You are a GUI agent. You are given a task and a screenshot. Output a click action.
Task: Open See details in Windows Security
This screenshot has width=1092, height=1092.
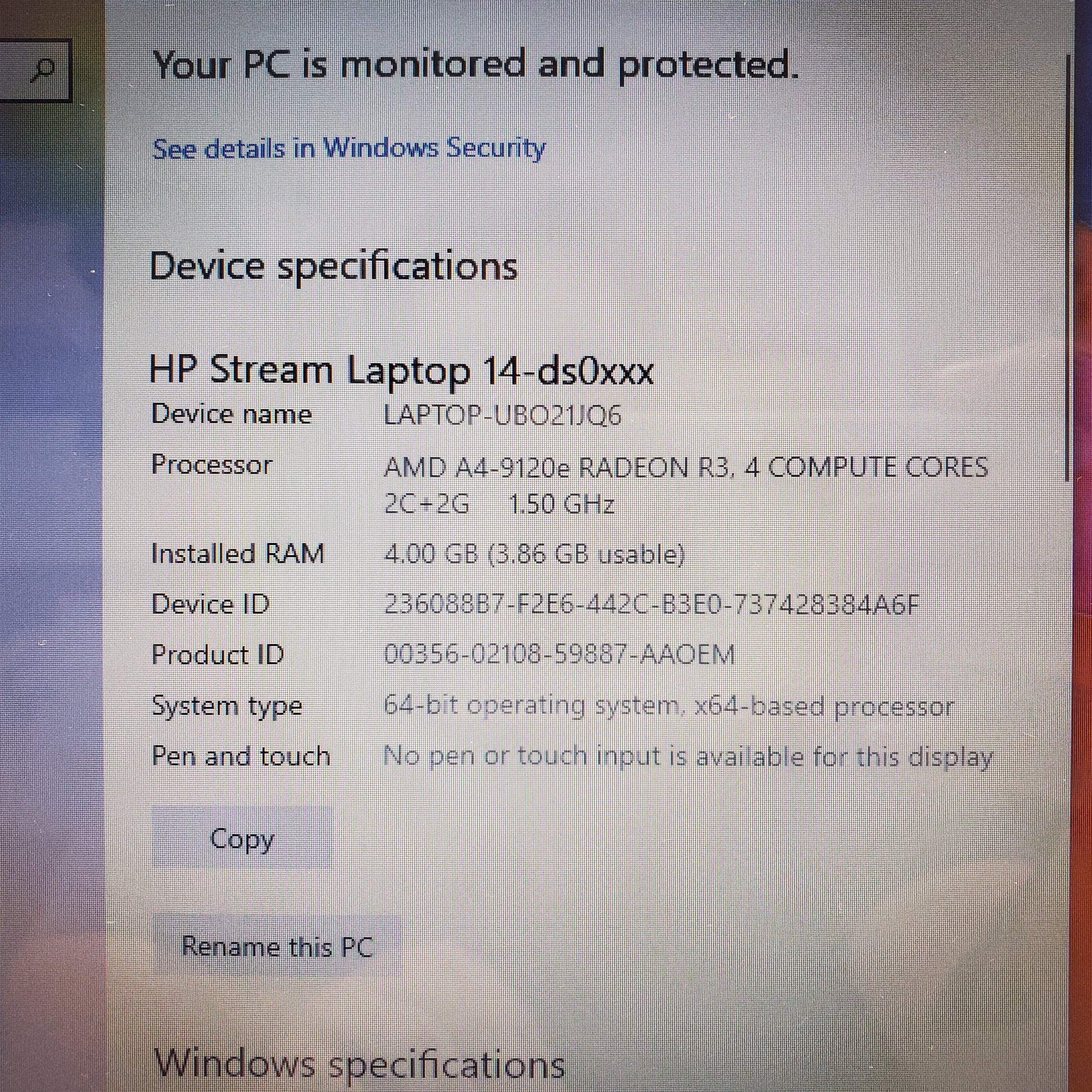point(348,149)
